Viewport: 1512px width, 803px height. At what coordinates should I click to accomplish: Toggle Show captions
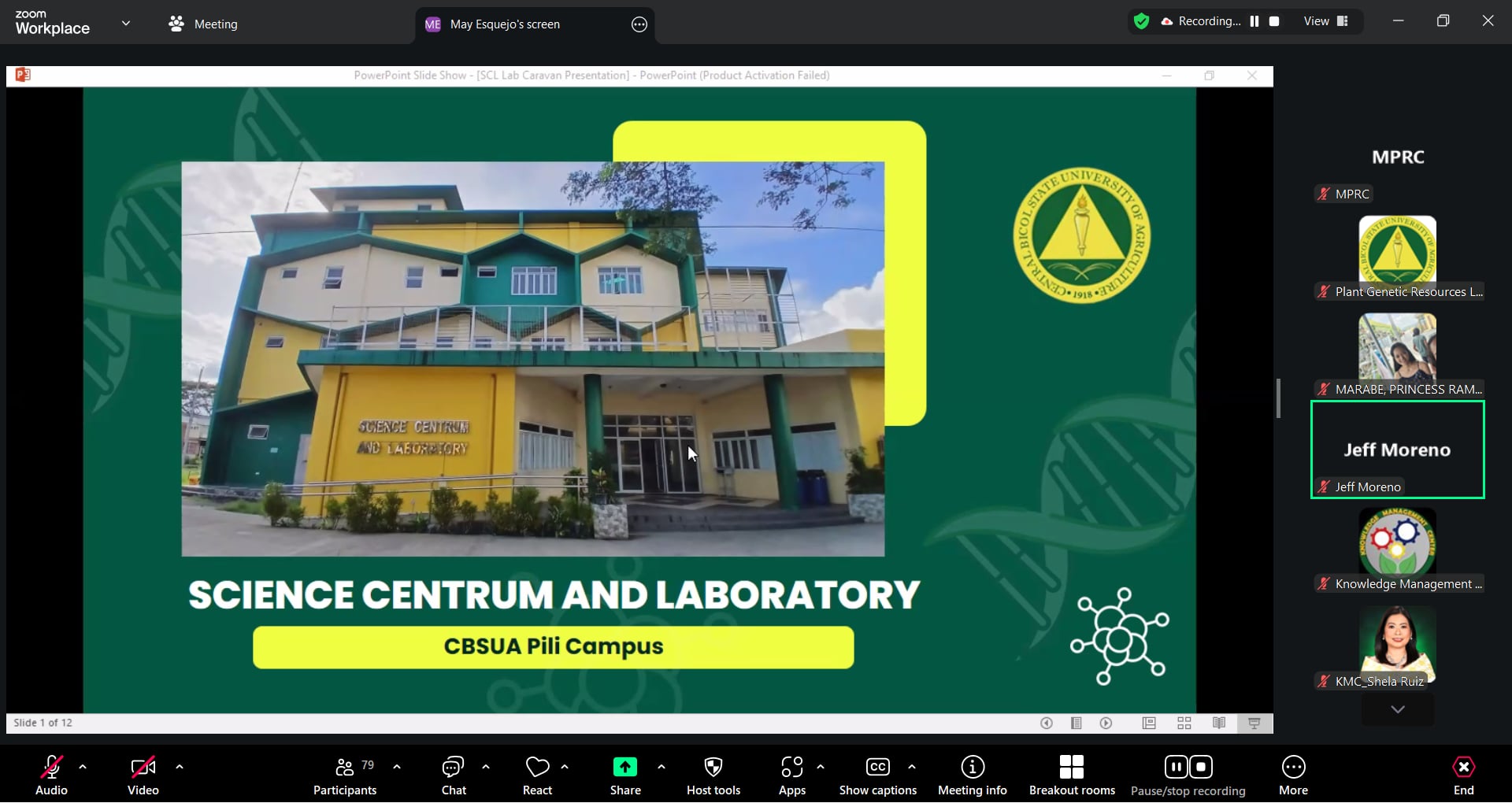[x=877, y=775]
